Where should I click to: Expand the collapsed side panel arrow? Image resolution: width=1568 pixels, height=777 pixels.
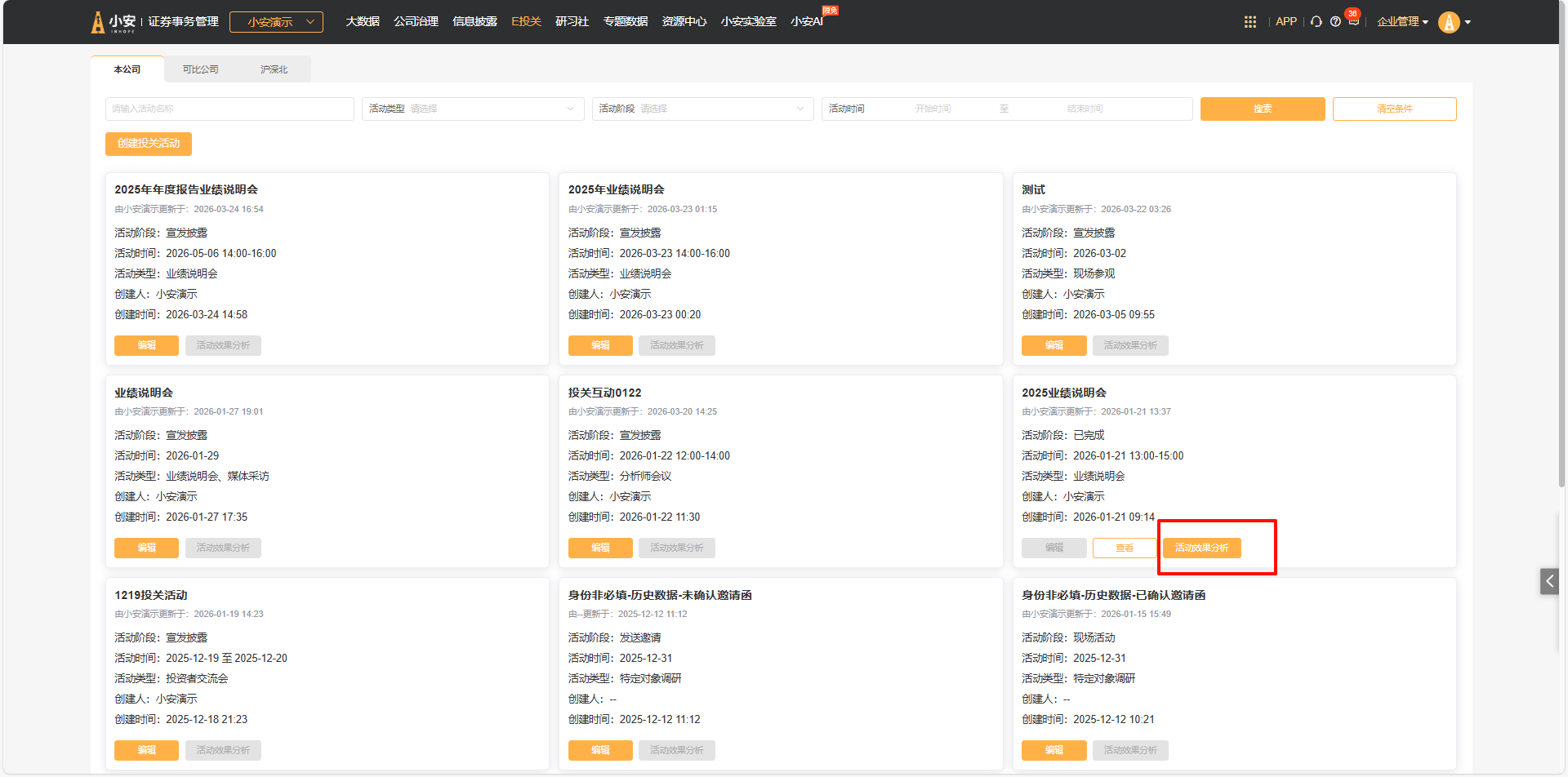click(x=1549, y=581)
